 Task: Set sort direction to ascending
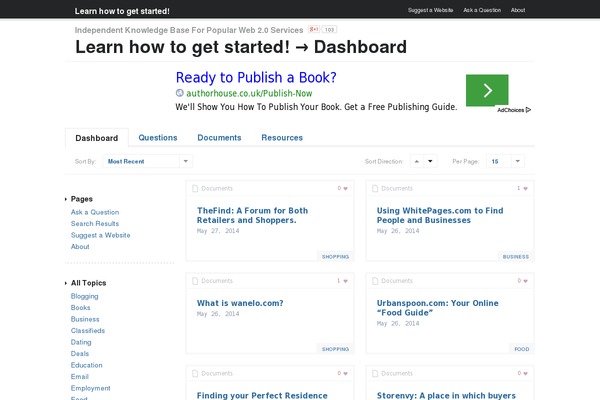click(x=418, y=161)
